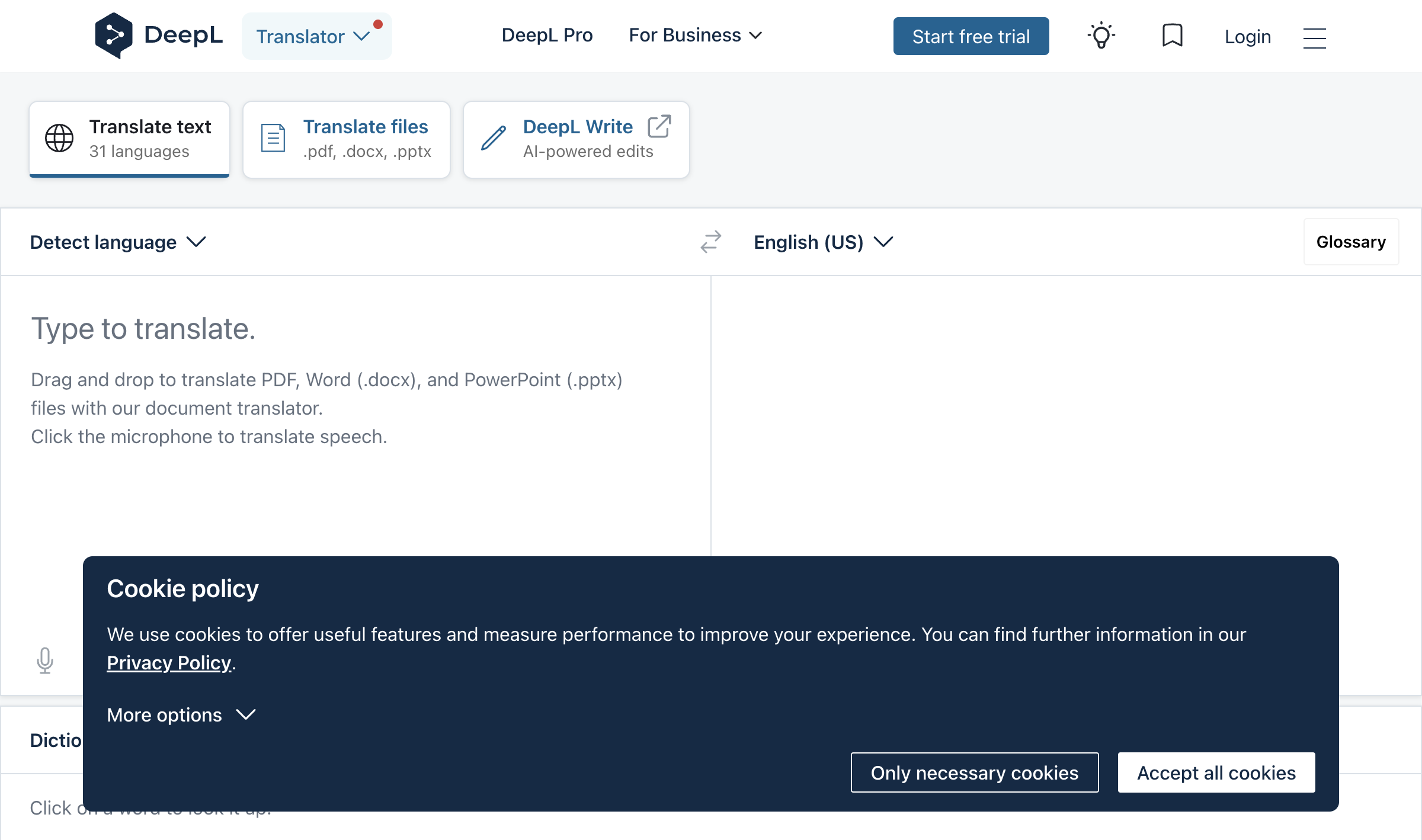Click Start free trial button

971,36
